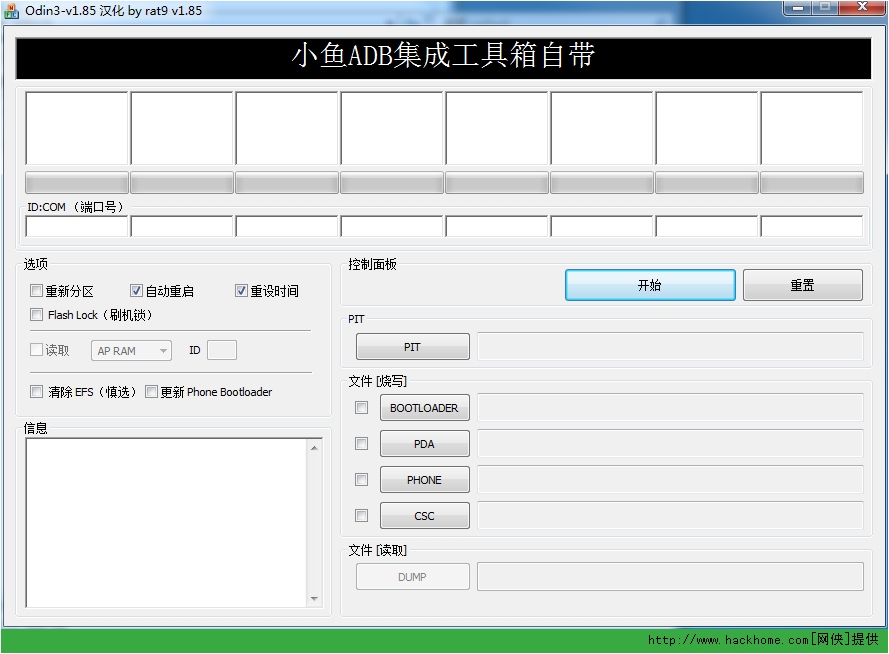
Task: Close the Odin3 window
Action: tap(862, 7)
